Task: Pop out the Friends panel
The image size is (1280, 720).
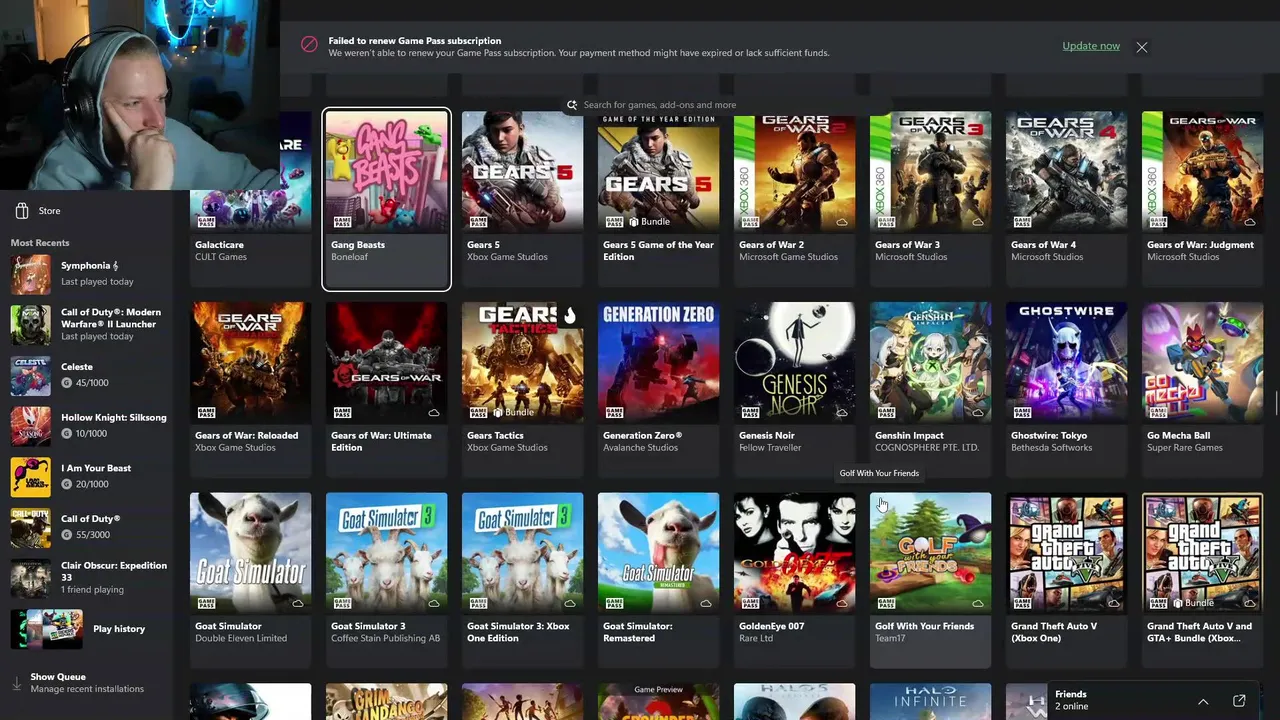Action: point(1239,701)
